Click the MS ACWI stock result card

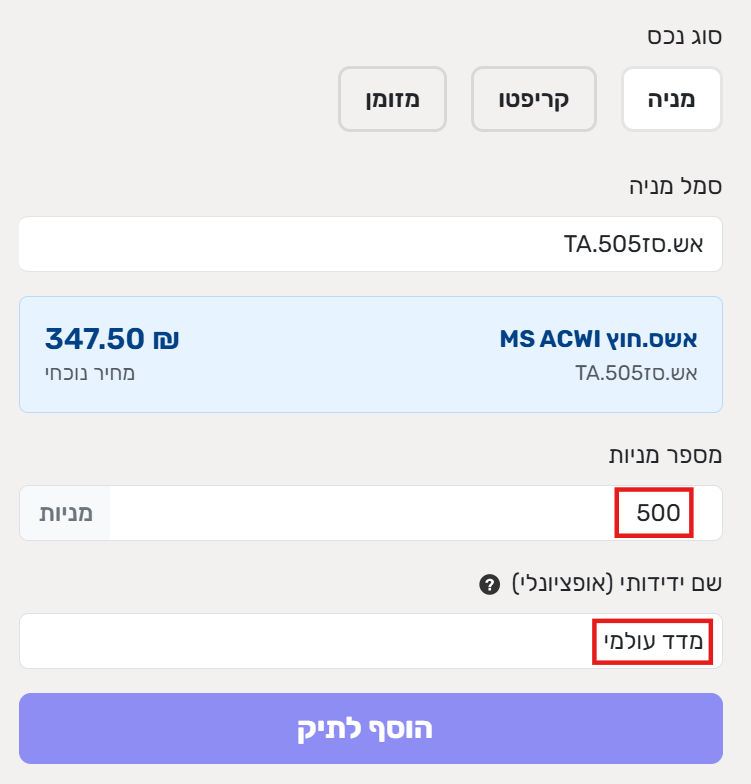click(x=371, y=354)
